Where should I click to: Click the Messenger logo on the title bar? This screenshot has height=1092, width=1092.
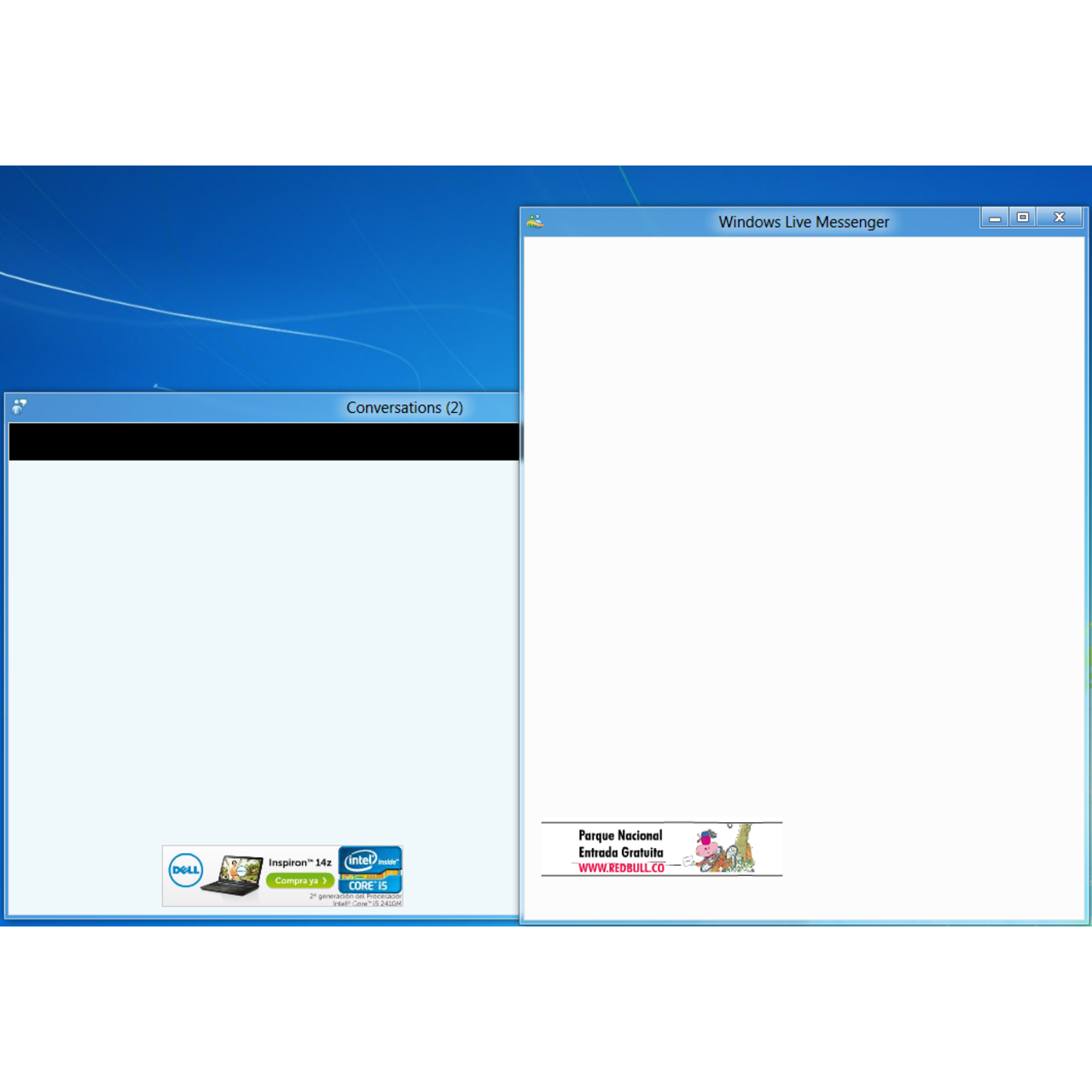(x=535, y=219)
